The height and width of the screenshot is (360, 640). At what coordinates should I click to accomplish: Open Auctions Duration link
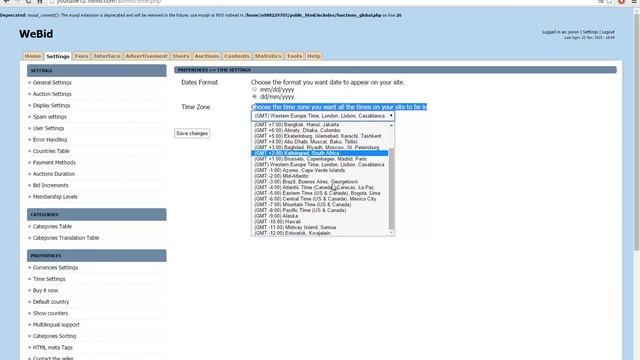[x=53, y=174]
